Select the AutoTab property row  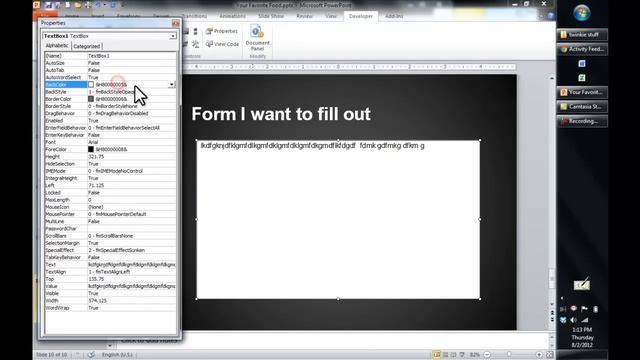110,70
